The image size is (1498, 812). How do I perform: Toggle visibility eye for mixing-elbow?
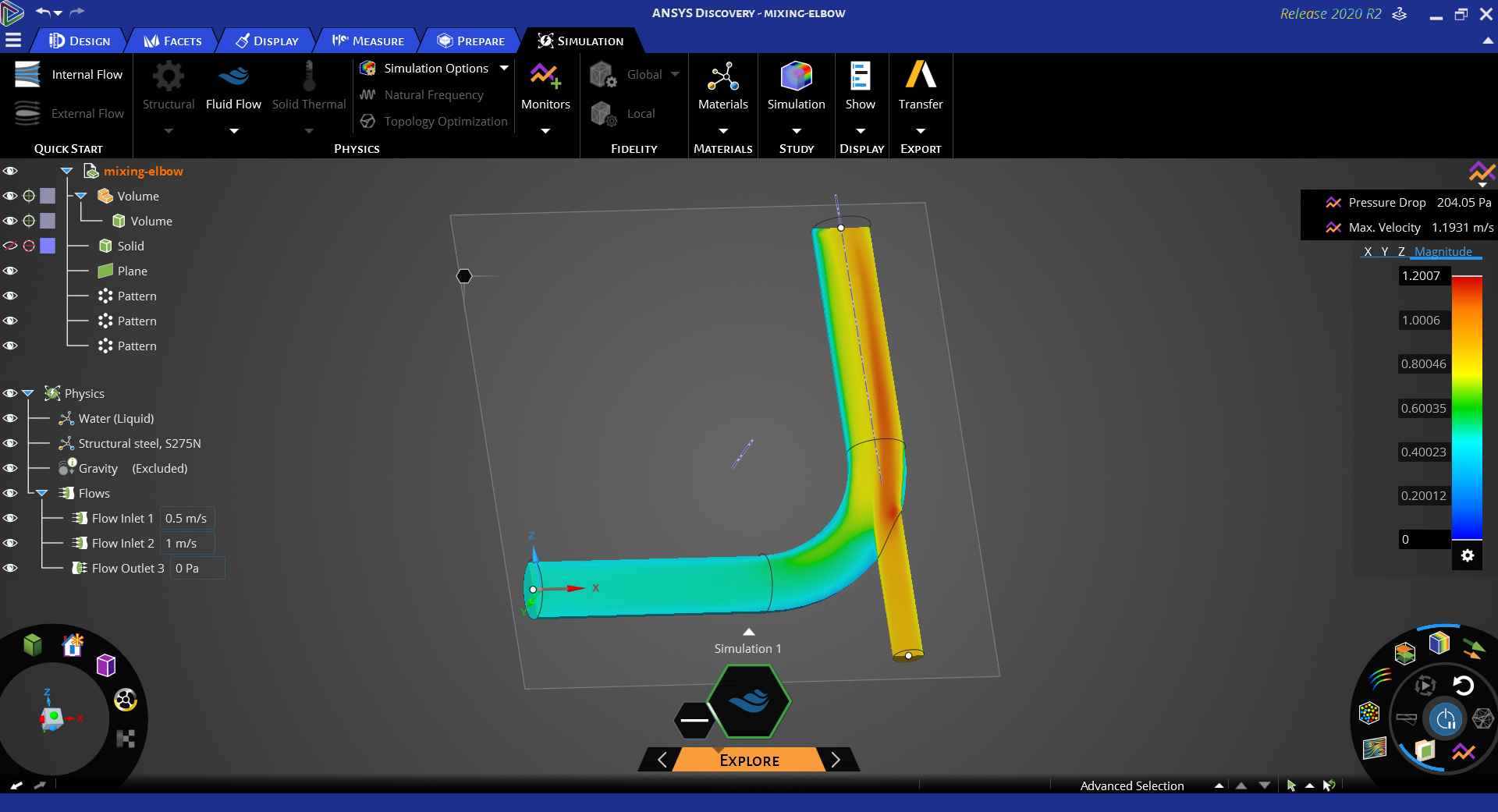[x=10, y=171]
